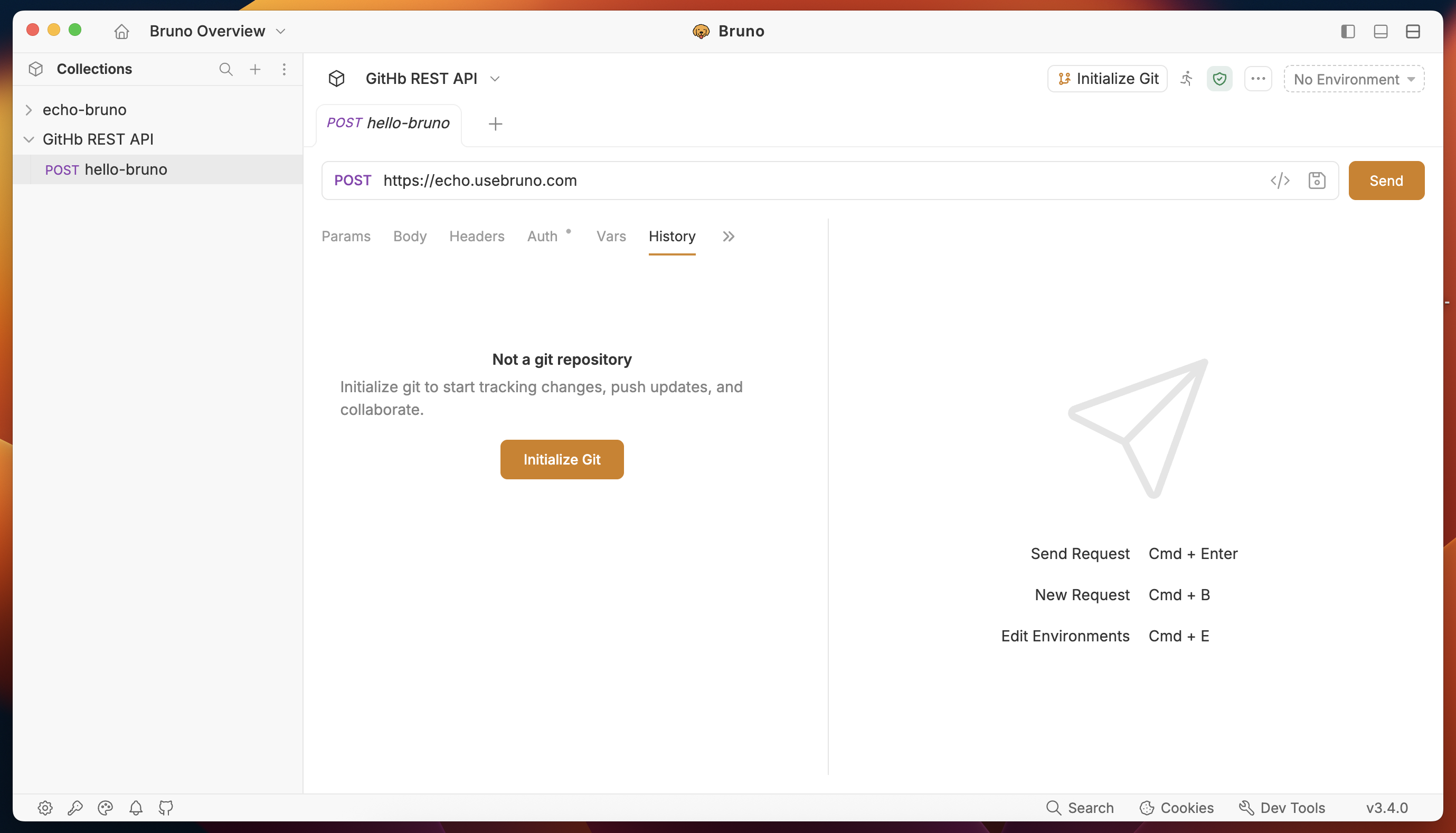Click Search in the status bar
Image resolution: width=1456 pixels, height=833 pixels.
click(1080, 808)
